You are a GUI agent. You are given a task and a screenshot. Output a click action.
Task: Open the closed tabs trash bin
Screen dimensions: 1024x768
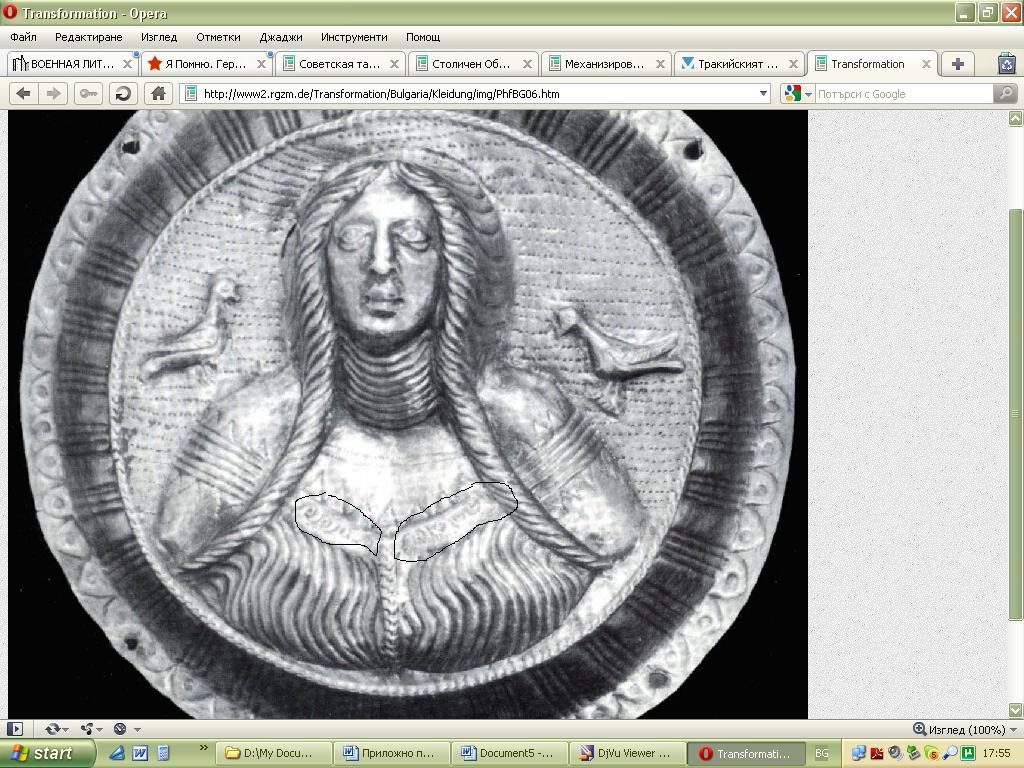point(1007,64)
